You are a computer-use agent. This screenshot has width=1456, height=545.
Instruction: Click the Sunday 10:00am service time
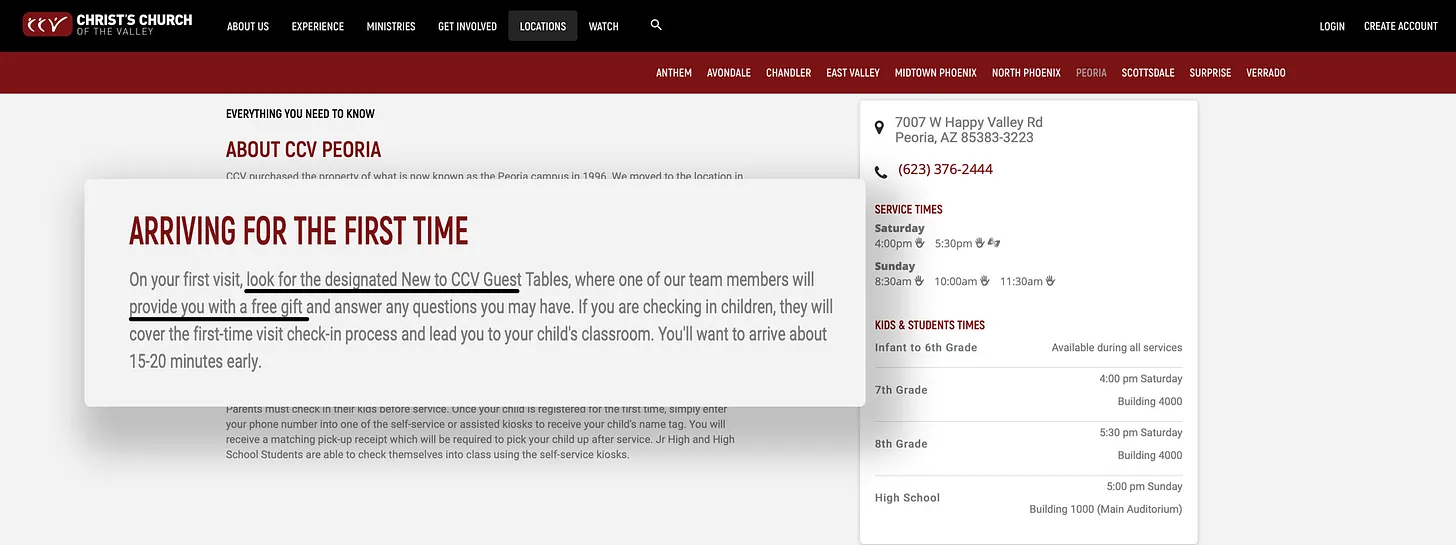pyautogui.click(x=956, y=281)
